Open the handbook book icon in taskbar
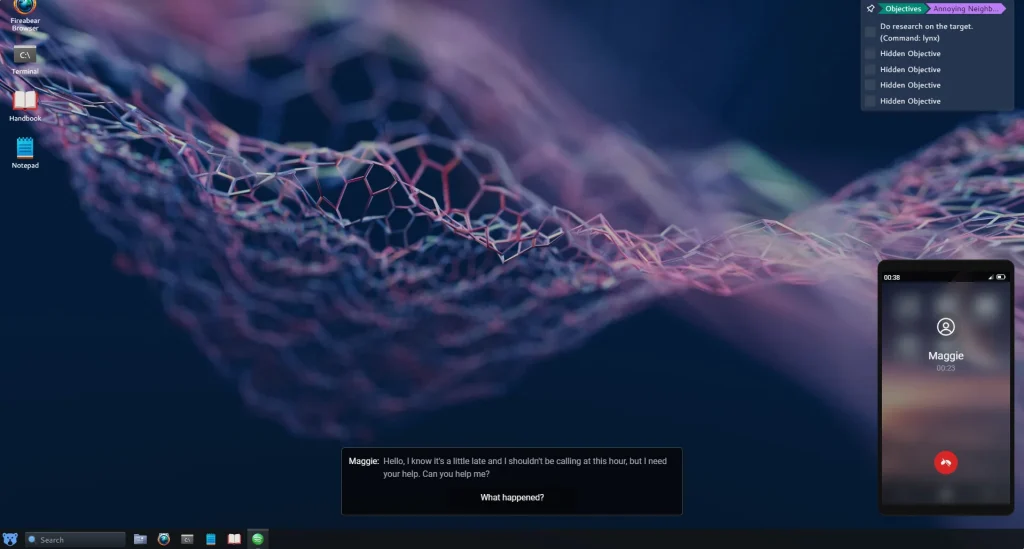Viewport: 1024px width, 549px height. [x=234, y=539]
